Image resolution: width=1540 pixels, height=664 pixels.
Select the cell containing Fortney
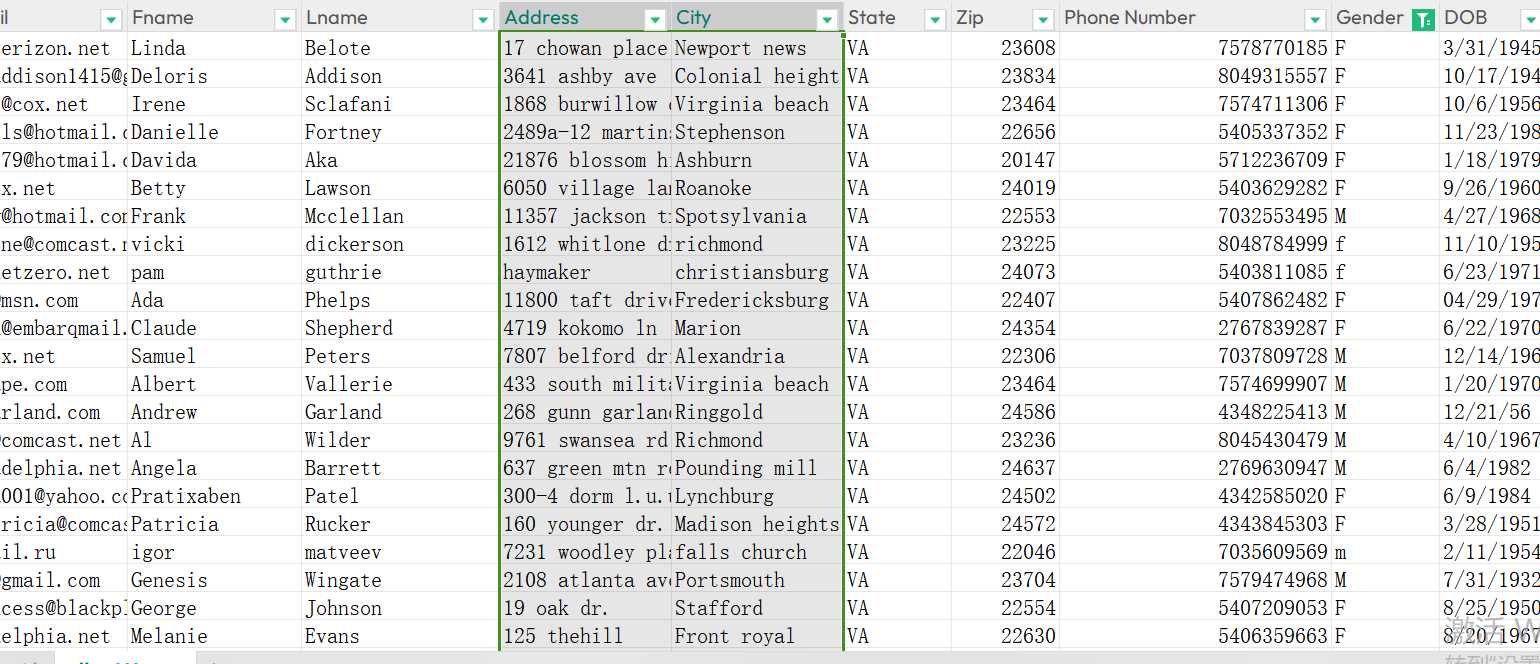[x=400, y=132]
